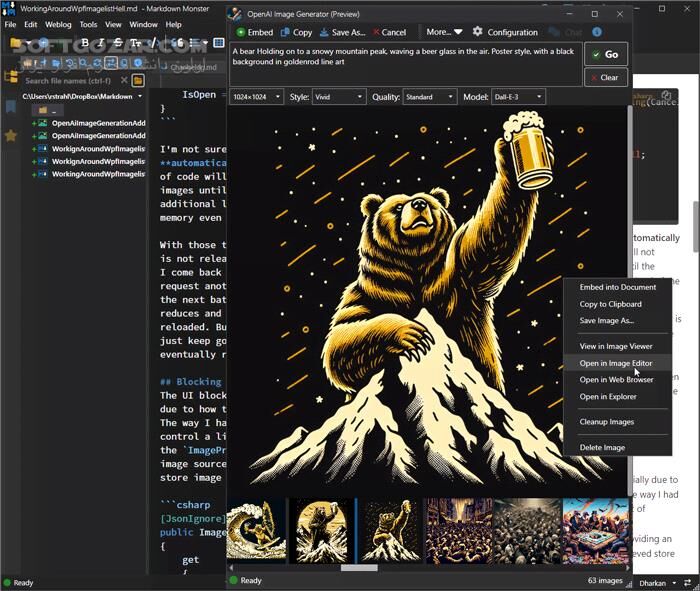Screen dimensions: 700x591
Task: Insert a table with the table icon
Action: 219,43
